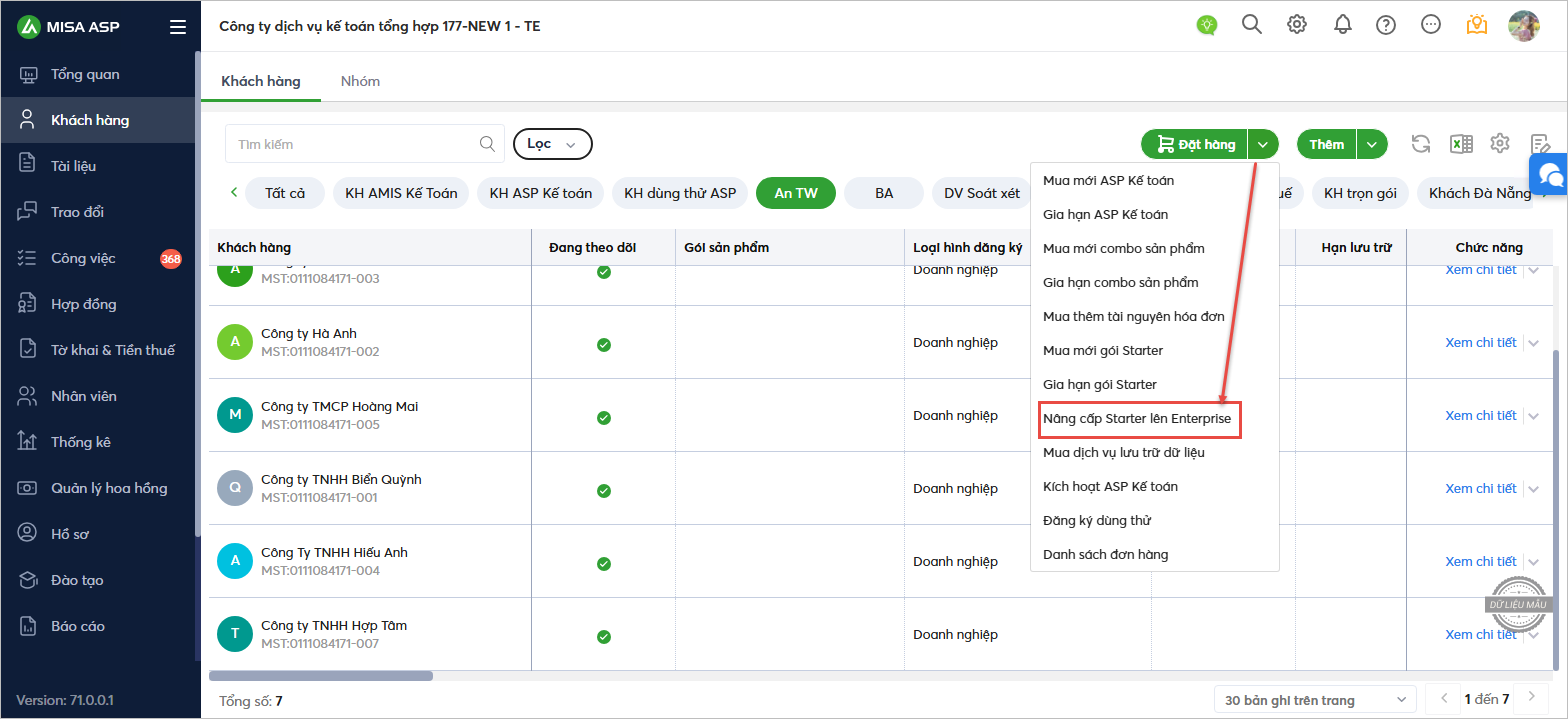1568x719 pixels.
Task: Filter by DV Soát xét chip
Action: tap(982, 193)
